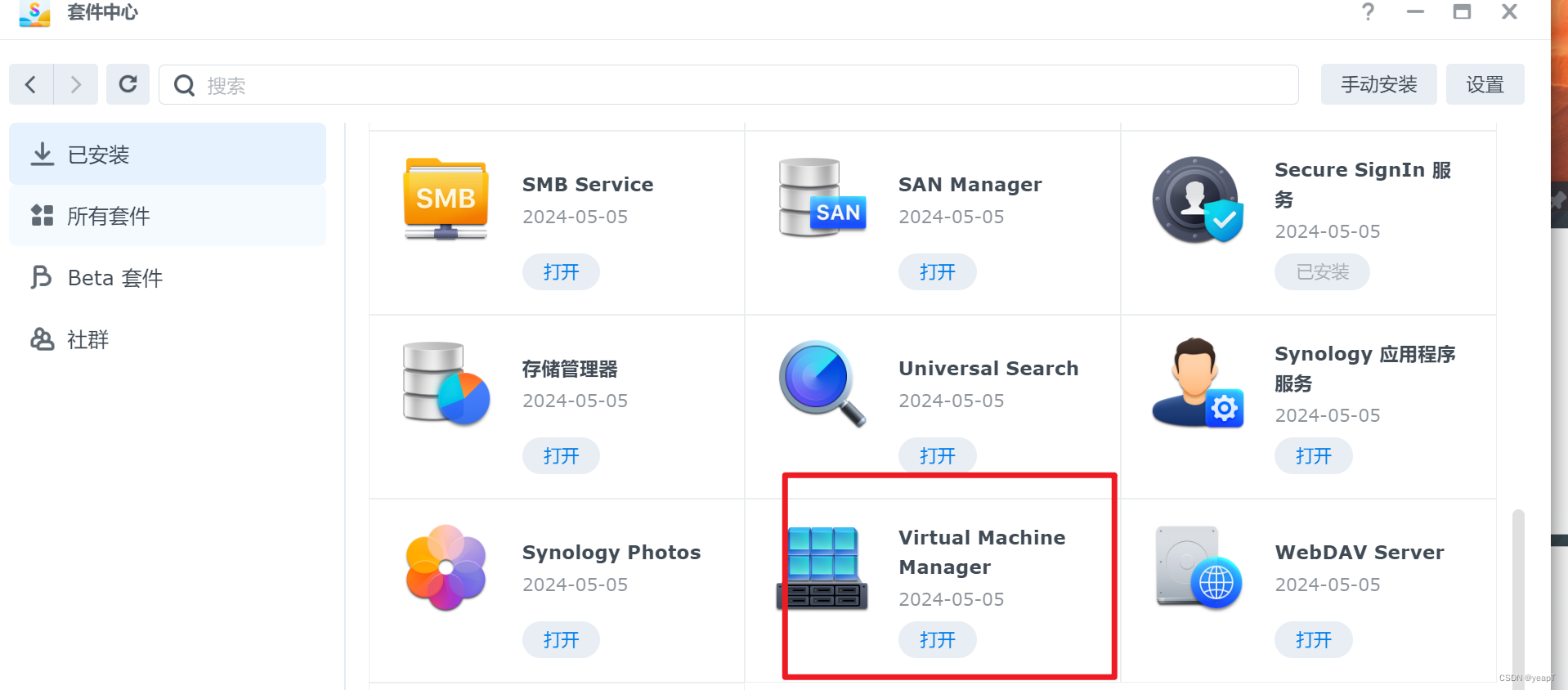Click the Synology Application Service person icon
The width and height of the screenshot is (1568, 690).
(1198, 383)
